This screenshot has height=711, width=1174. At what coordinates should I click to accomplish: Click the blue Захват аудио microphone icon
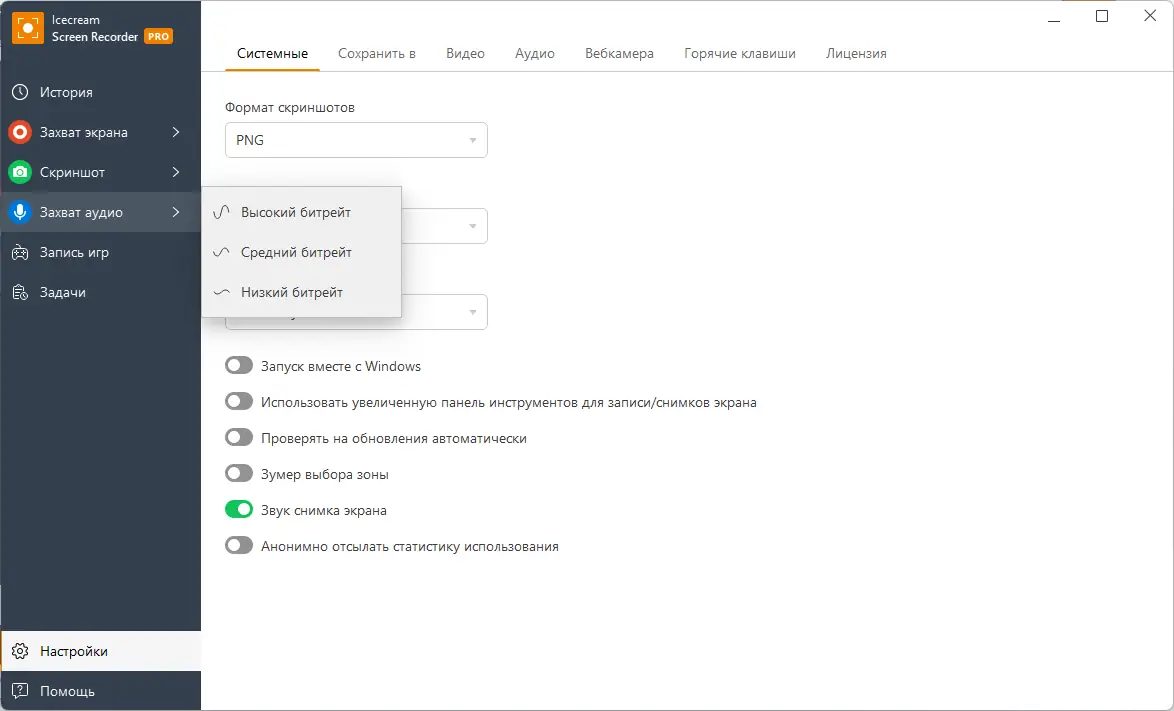[20, 212]
